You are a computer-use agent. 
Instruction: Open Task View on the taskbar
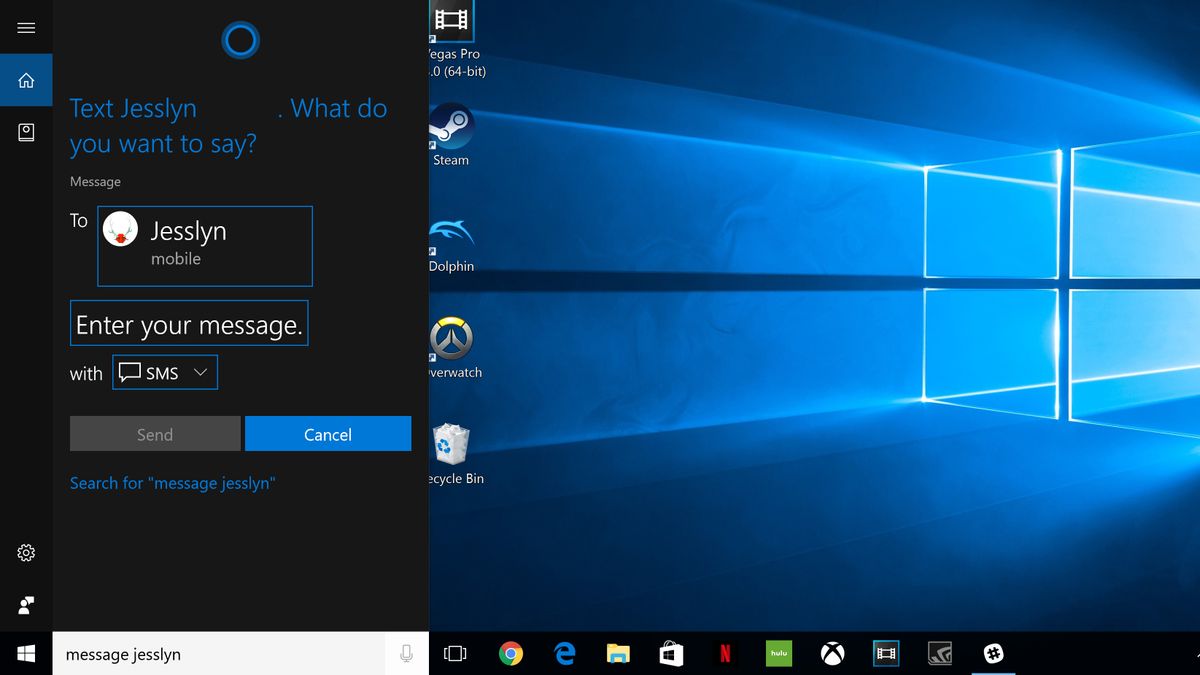tap(455, 653)
